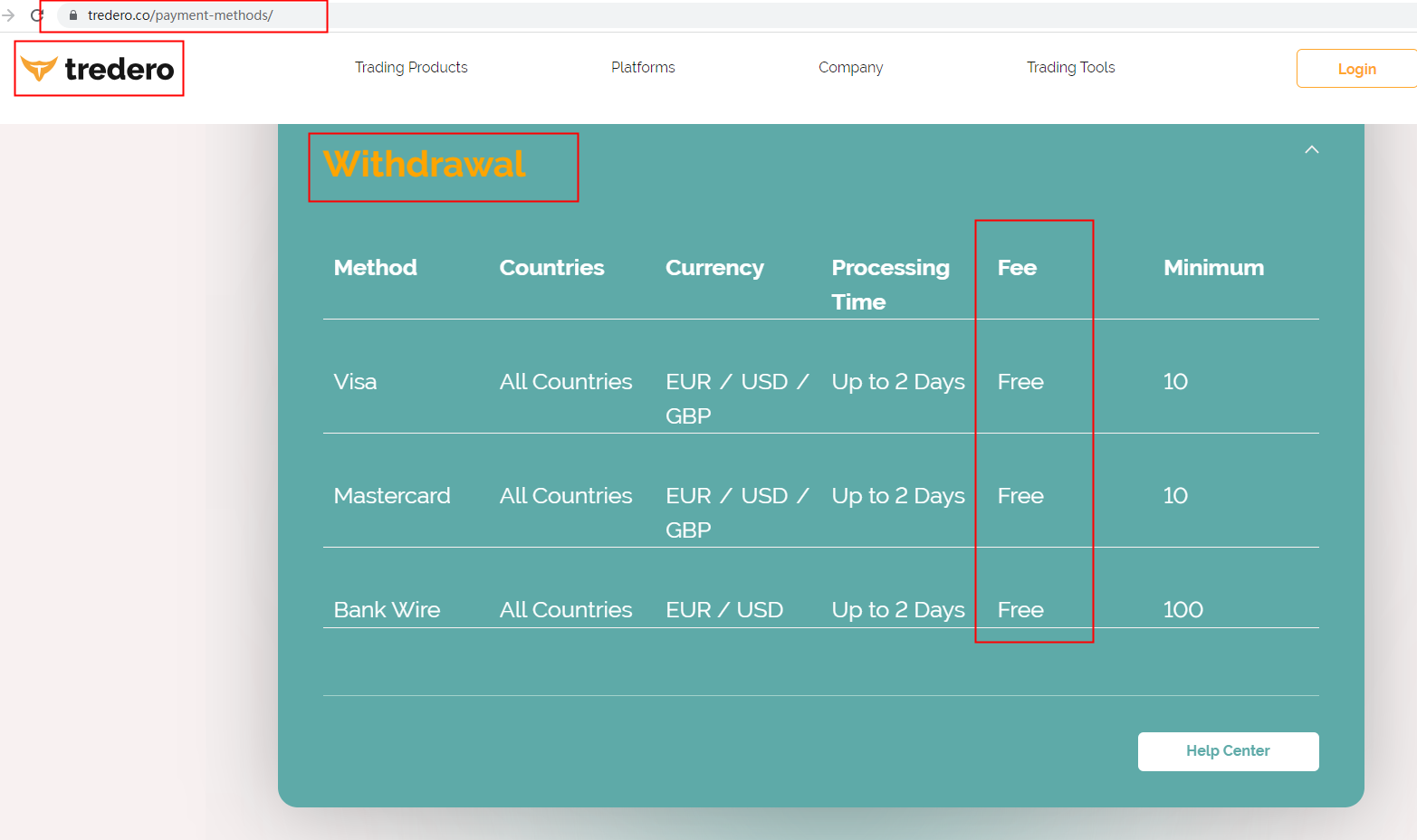Click the minimum 10 in Mastercard row

point(1175,496)
